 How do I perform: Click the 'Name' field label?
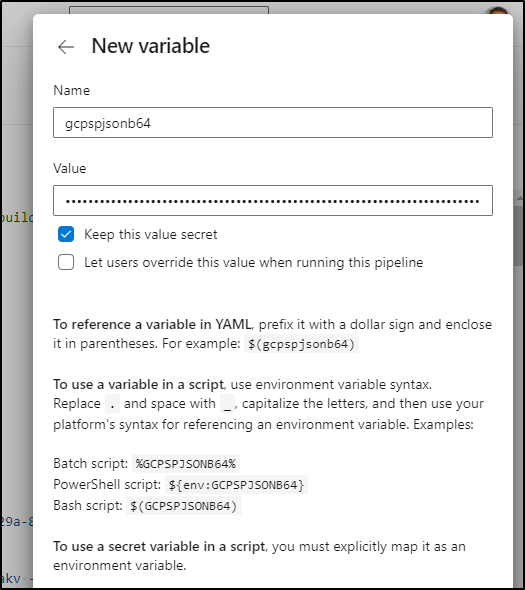pos(72,90)
